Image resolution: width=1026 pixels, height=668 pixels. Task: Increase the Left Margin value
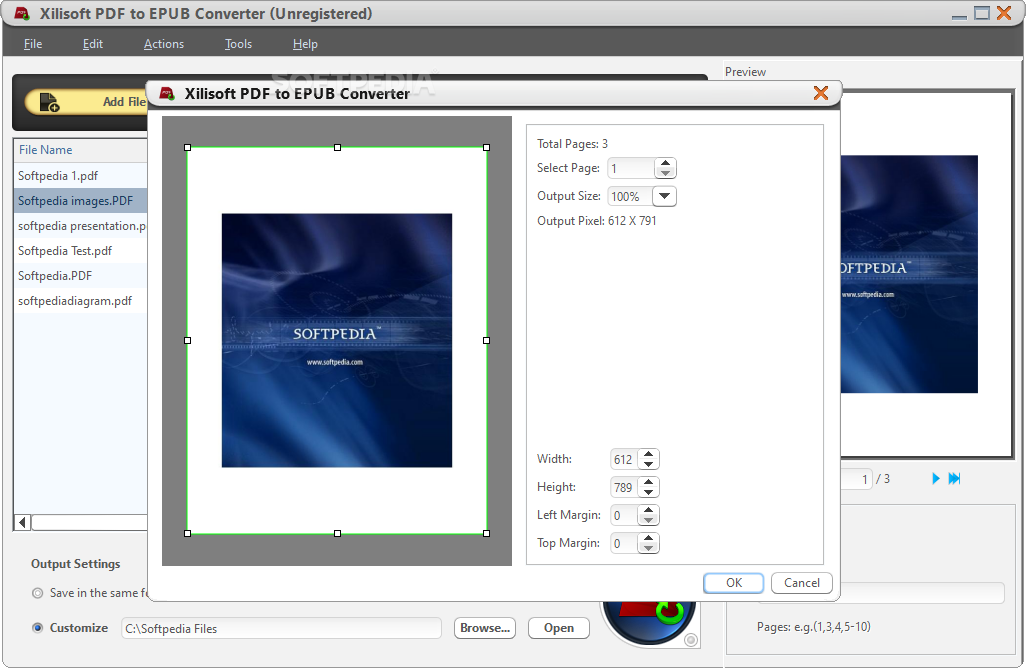click(x=648, y=510)
